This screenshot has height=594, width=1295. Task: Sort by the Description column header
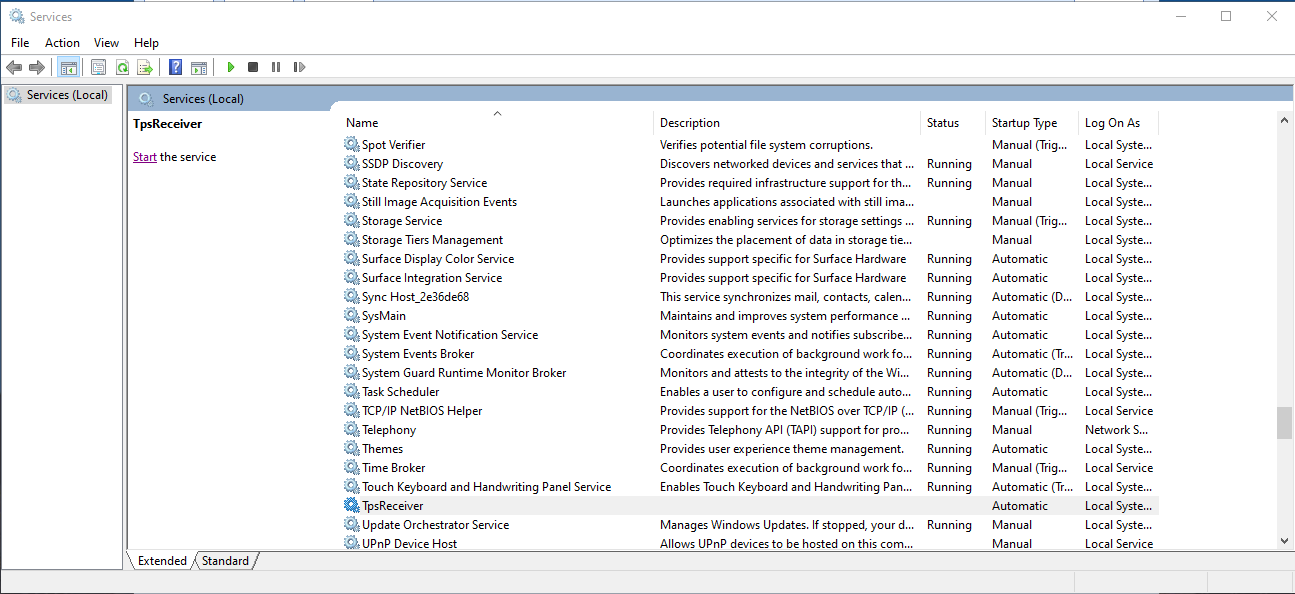click(x=787, y=123)
